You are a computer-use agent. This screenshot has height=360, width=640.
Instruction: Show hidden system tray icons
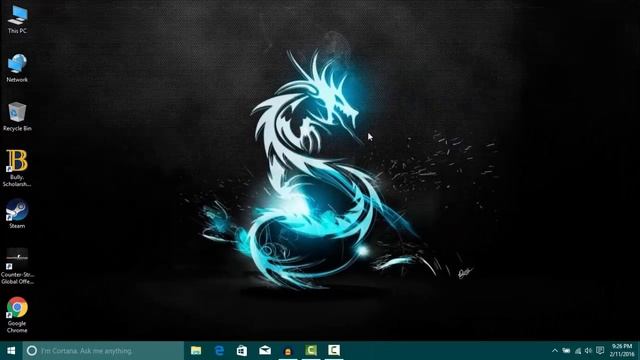tap(555, 351)
